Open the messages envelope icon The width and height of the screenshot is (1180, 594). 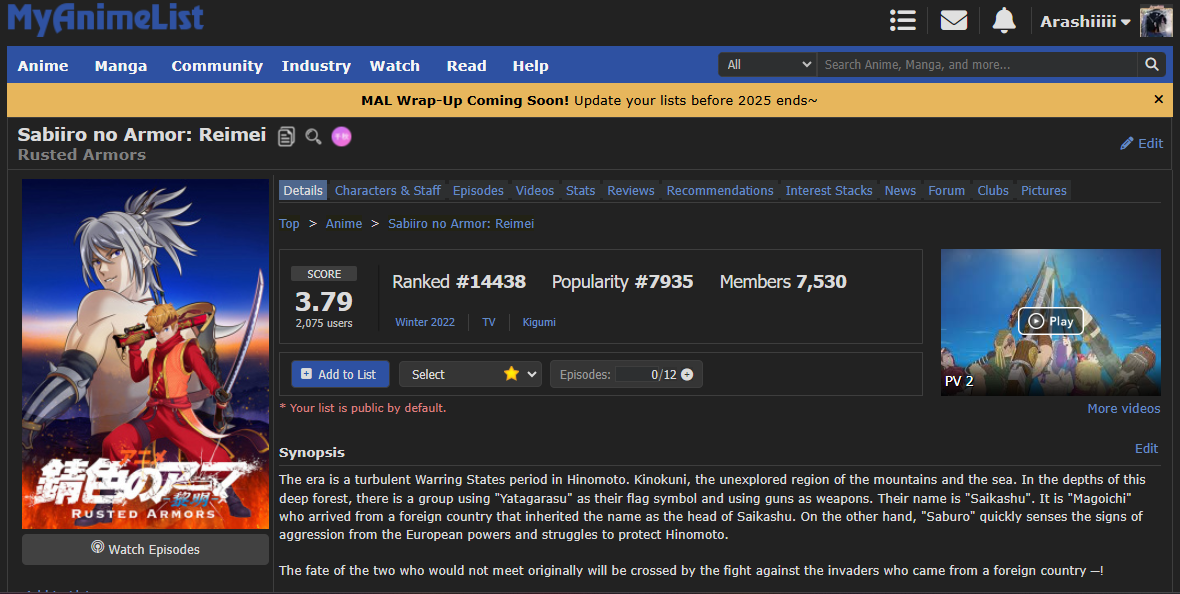(953, 20)
